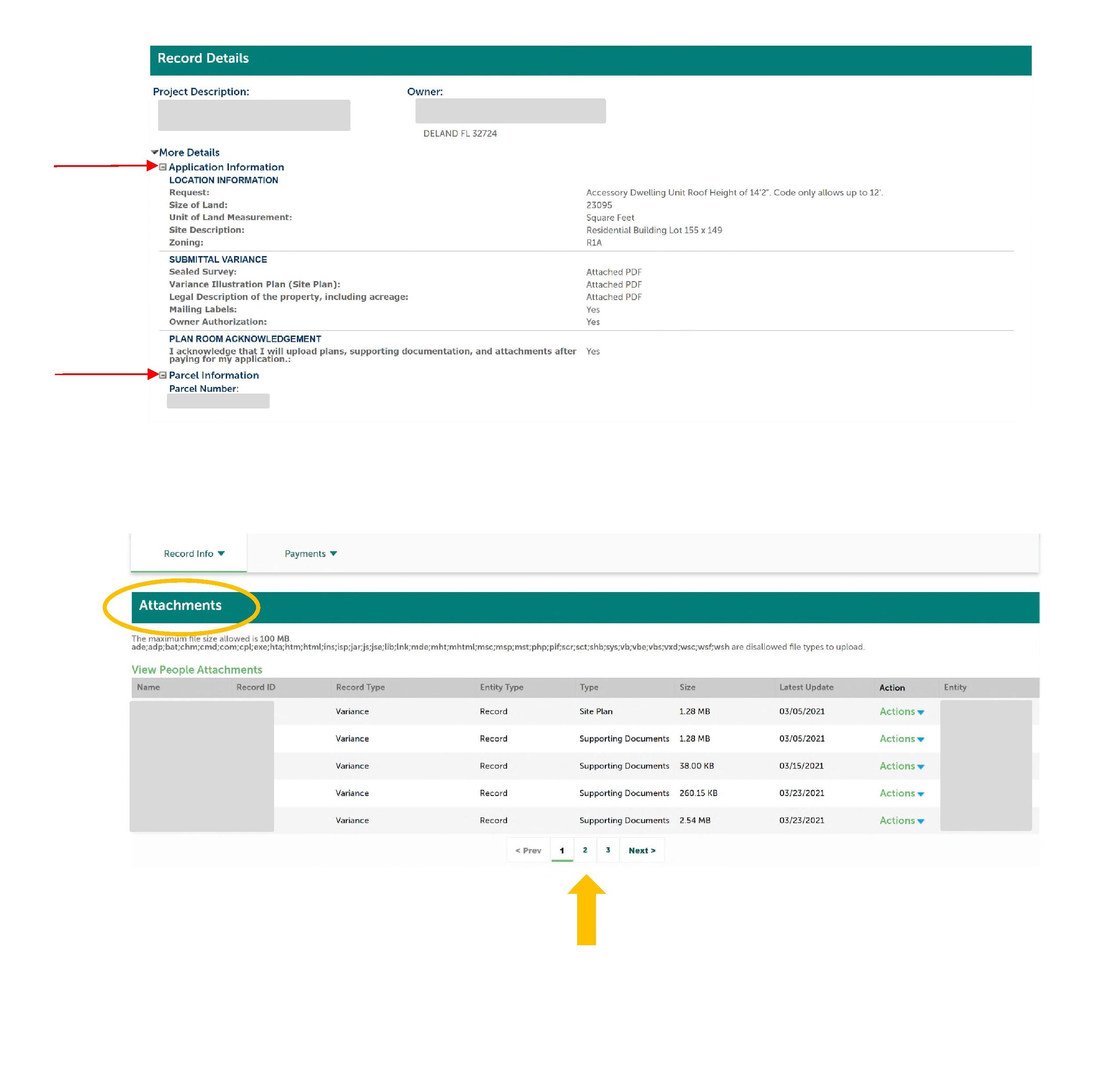This screenshot has height=1066, width=1120.
Task: Open Actions for 260.15 KB attachment
Action: [901, 793]
